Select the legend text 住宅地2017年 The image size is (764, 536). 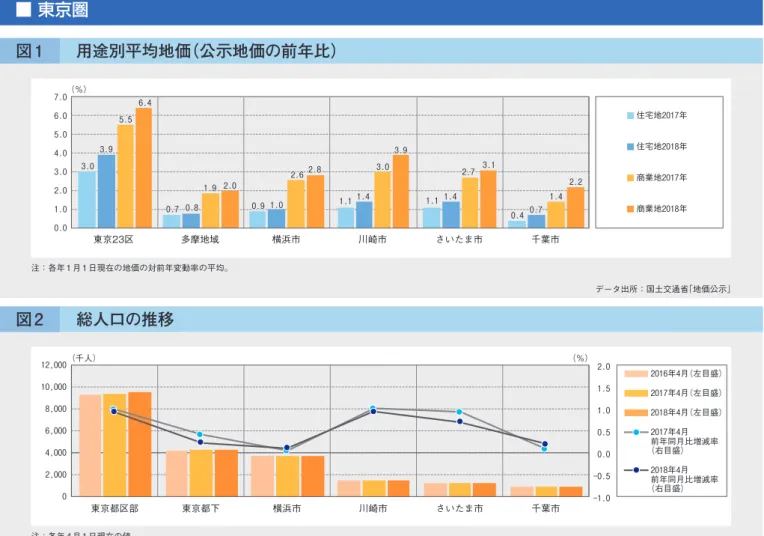tap(662, 115)
